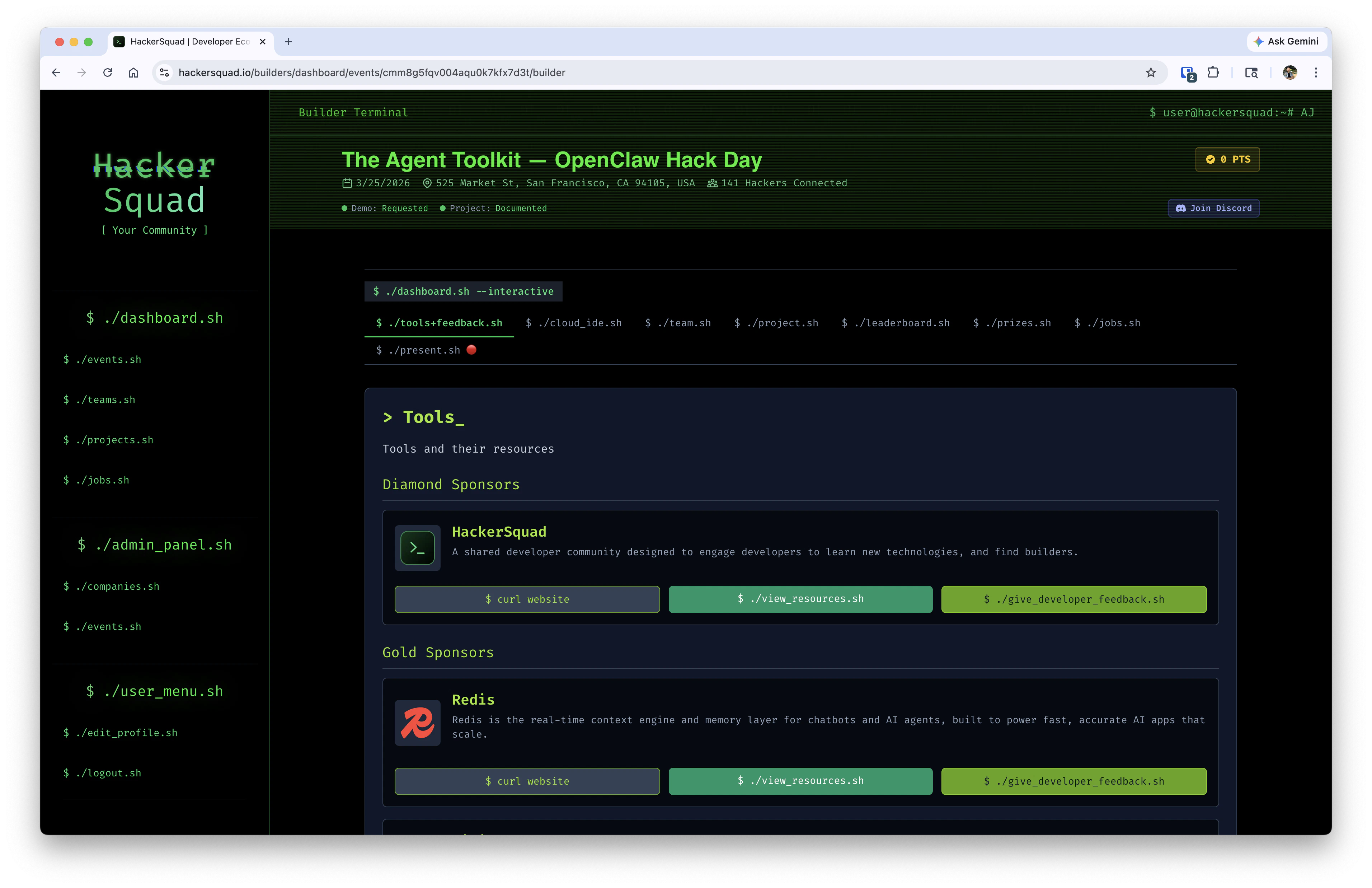This screenshot has width=1372, height=888.
Task: Open the ./user_menu.sh section
Action: tap(154, 691)
